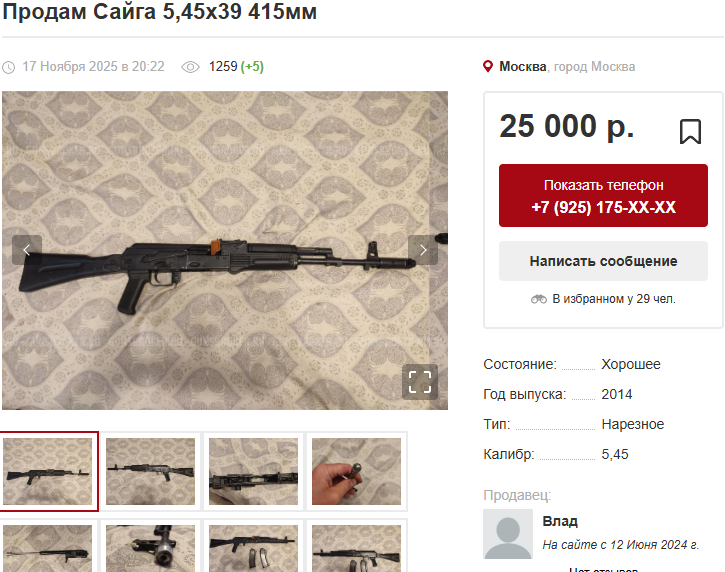Select thumbnail of rifle with two magazines
725x572 pixels.
(253, 548)
